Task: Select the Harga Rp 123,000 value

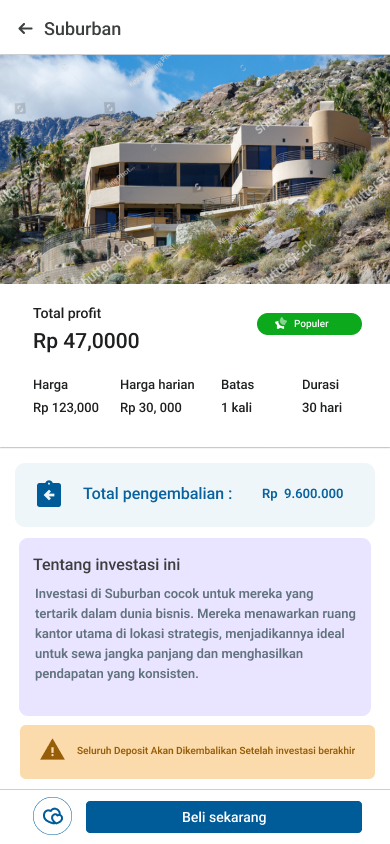Action: 66,407
